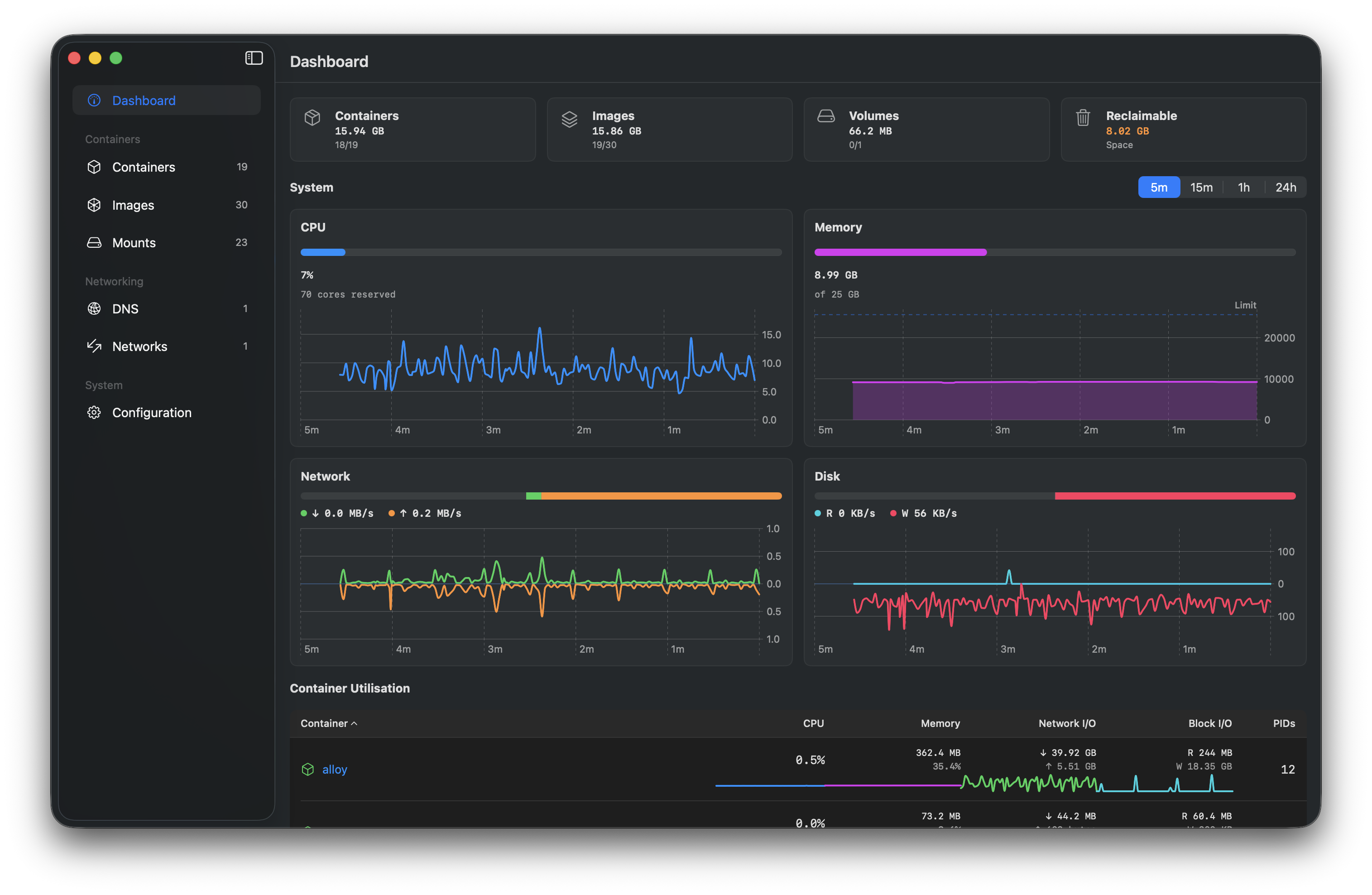Click the alloy row PIDs value 12
This screenshot has width=1372, height=895.
tap(1288, 769)
